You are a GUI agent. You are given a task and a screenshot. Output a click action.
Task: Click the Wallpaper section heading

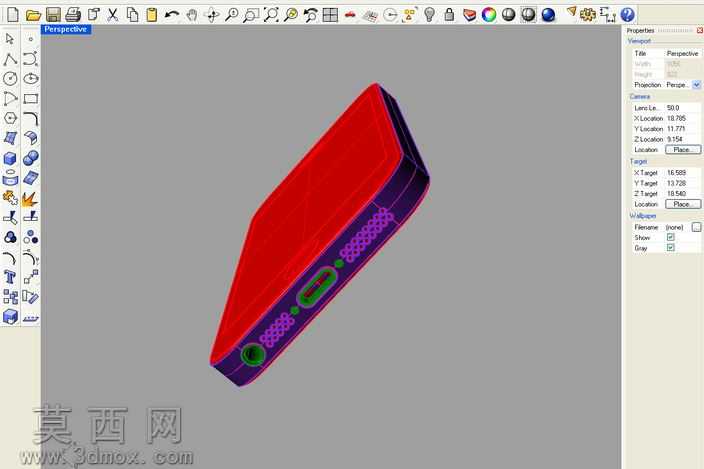point(642,216)
